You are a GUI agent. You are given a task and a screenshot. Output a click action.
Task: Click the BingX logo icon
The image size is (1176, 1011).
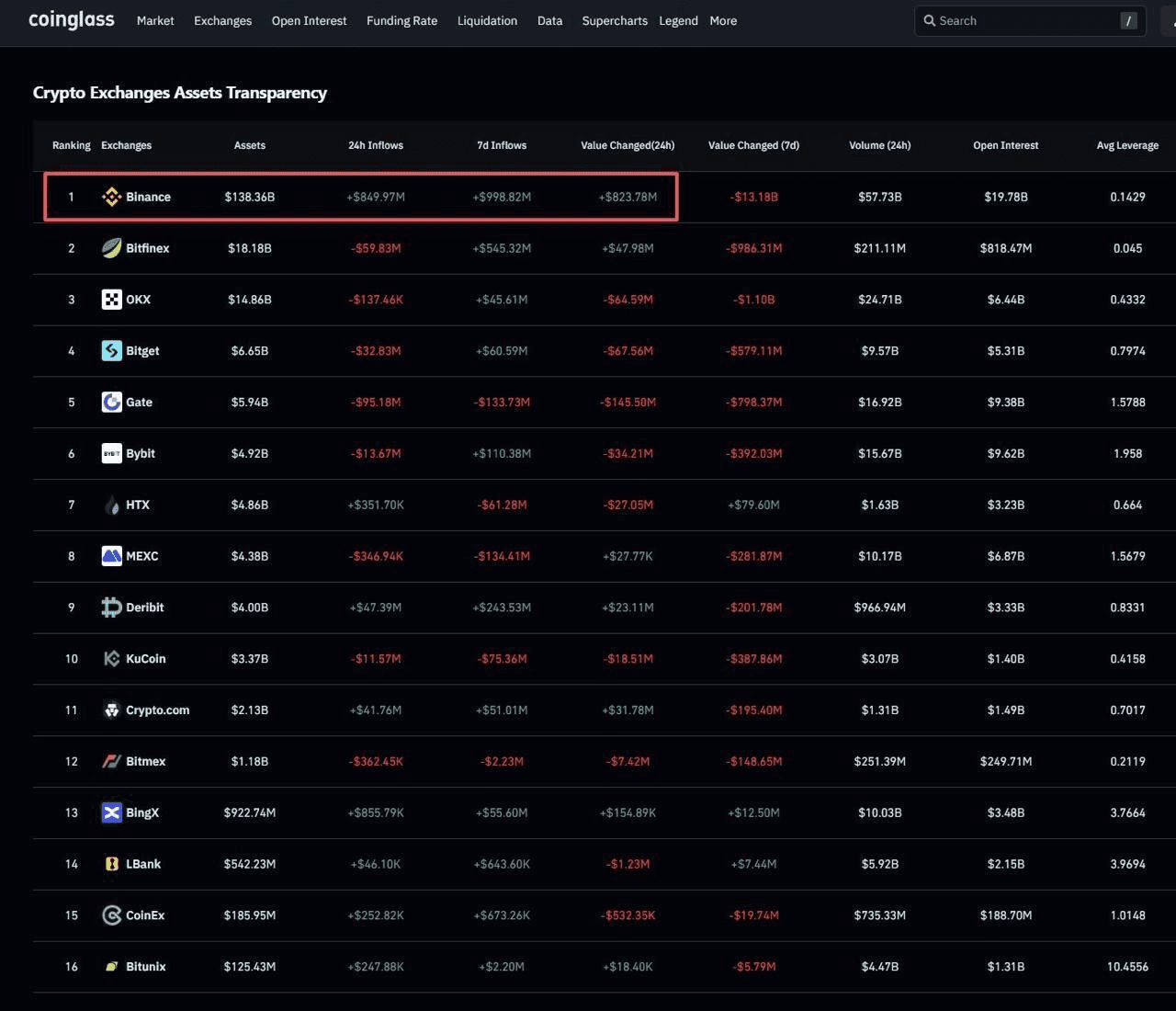pyautogui.click(x=111, y=812)
